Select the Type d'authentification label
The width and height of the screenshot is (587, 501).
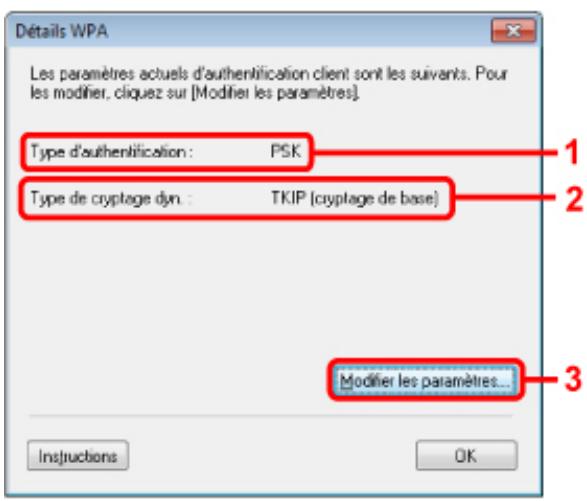112,152
